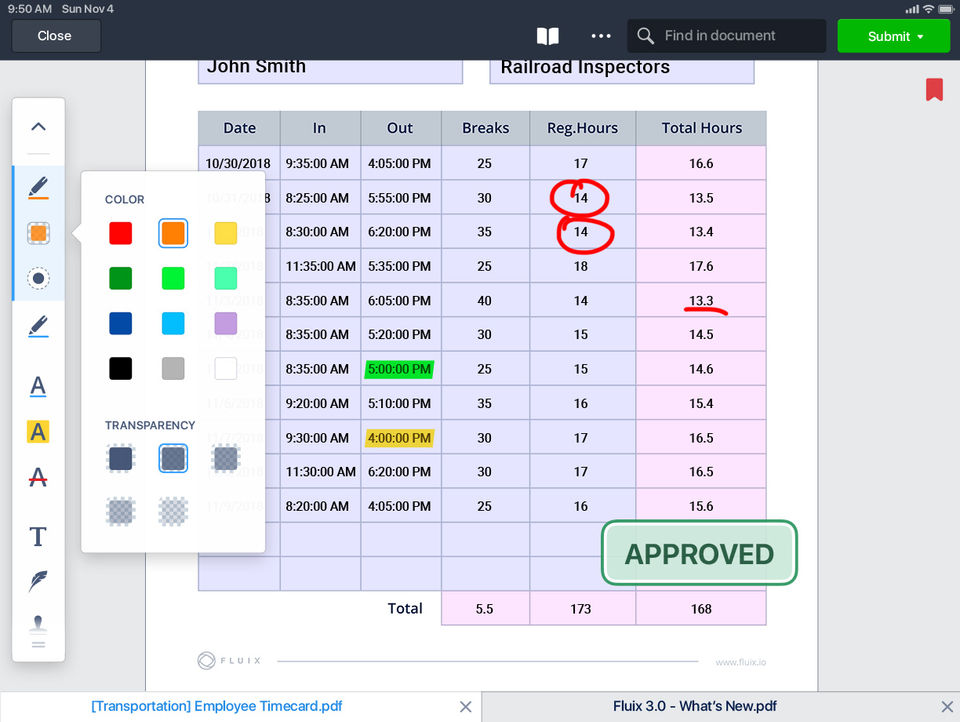The height and width of the screenshot is (722, 960).
Task: Select the most transparent option
Action: [173, 511]
